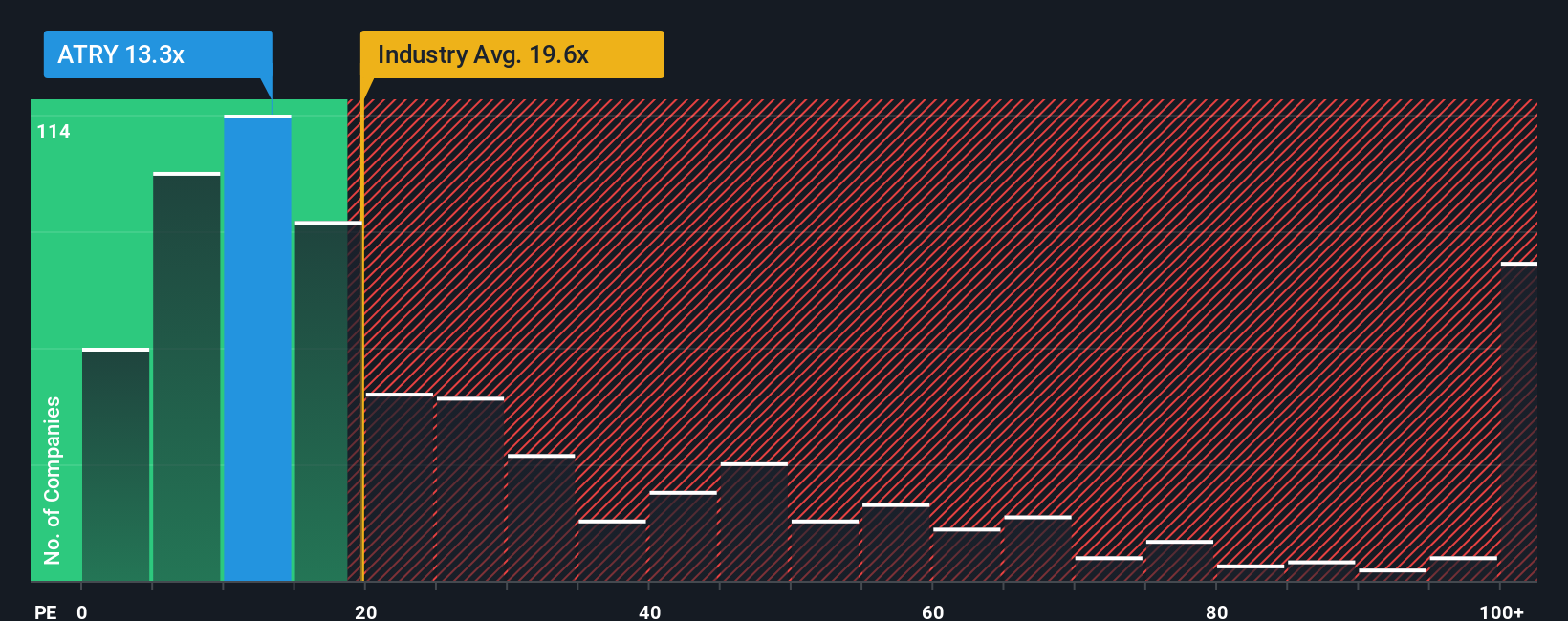The width and height of the screenshot is (1568, 621).
Task: Click the 20–25 PE histogram bar
Action: (400, 487)
